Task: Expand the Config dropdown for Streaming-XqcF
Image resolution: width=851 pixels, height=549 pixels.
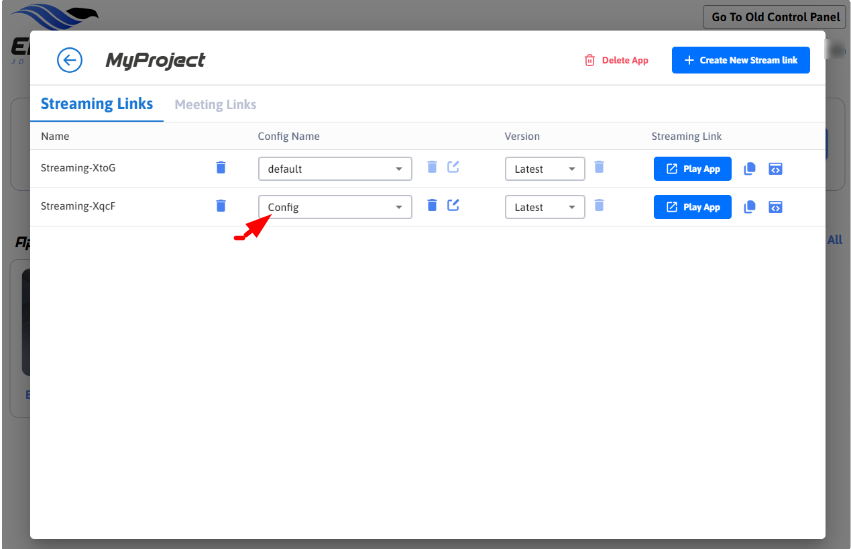Action: click(335, 207)
